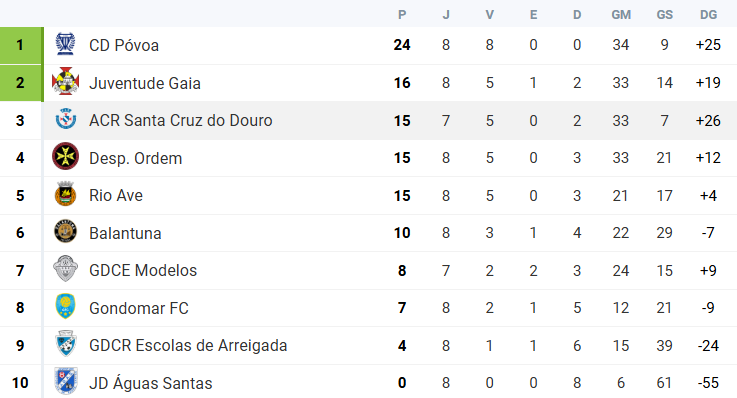Viewport: 737px width, 398px height.
Task: Open the Juventude Gaia team page
Action: [145, 83]
